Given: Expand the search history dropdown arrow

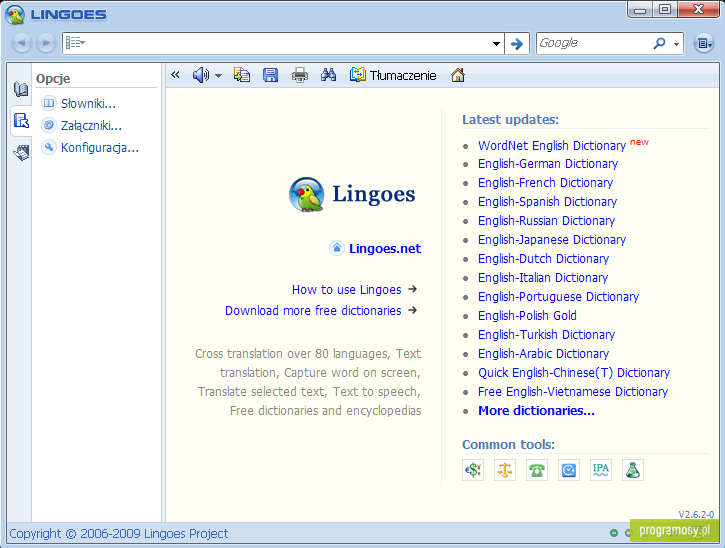Looking at the screenshot, I should (496, 43).
